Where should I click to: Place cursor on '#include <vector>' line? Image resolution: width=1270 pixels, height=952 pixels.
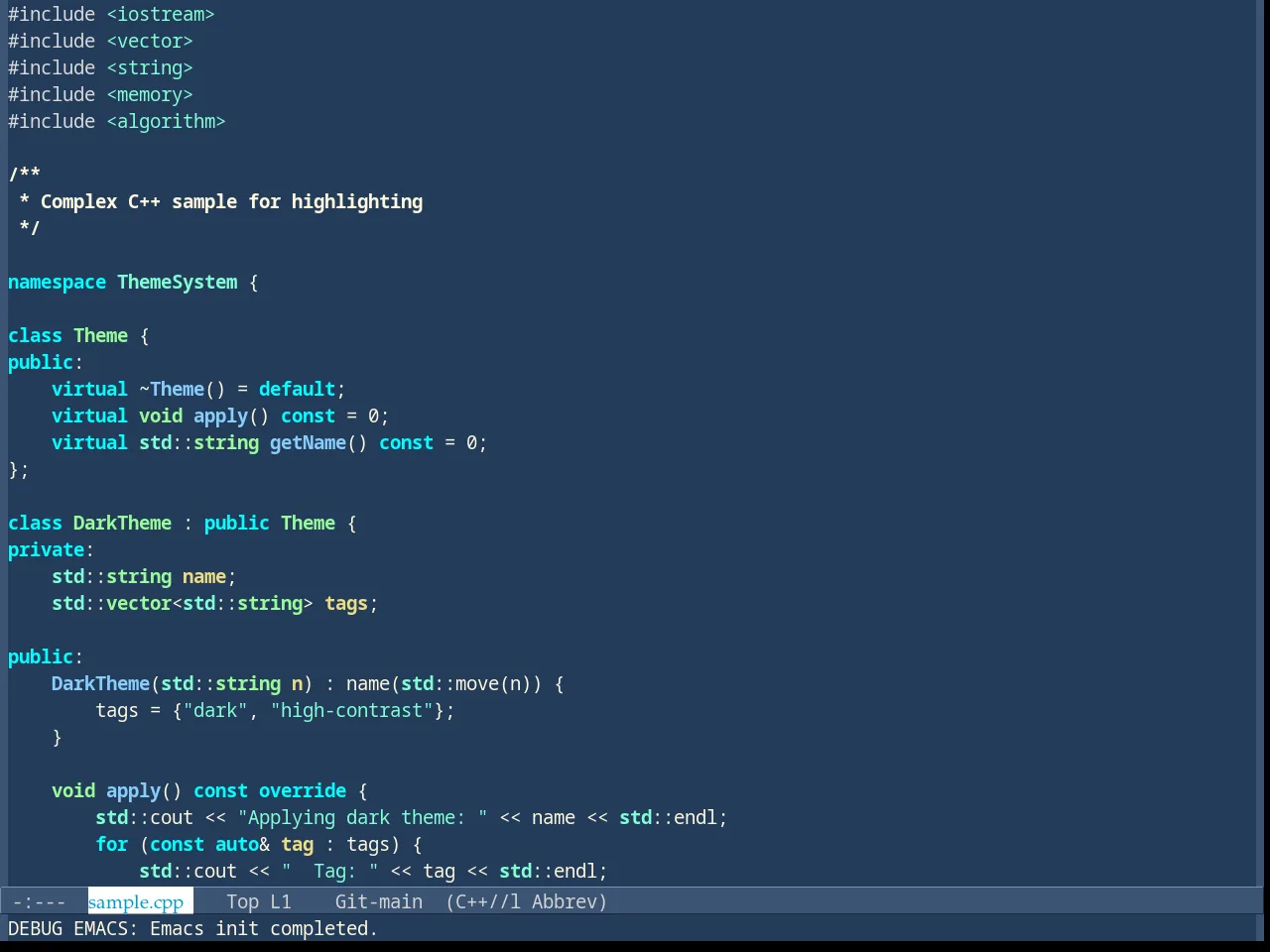point(100,42)
